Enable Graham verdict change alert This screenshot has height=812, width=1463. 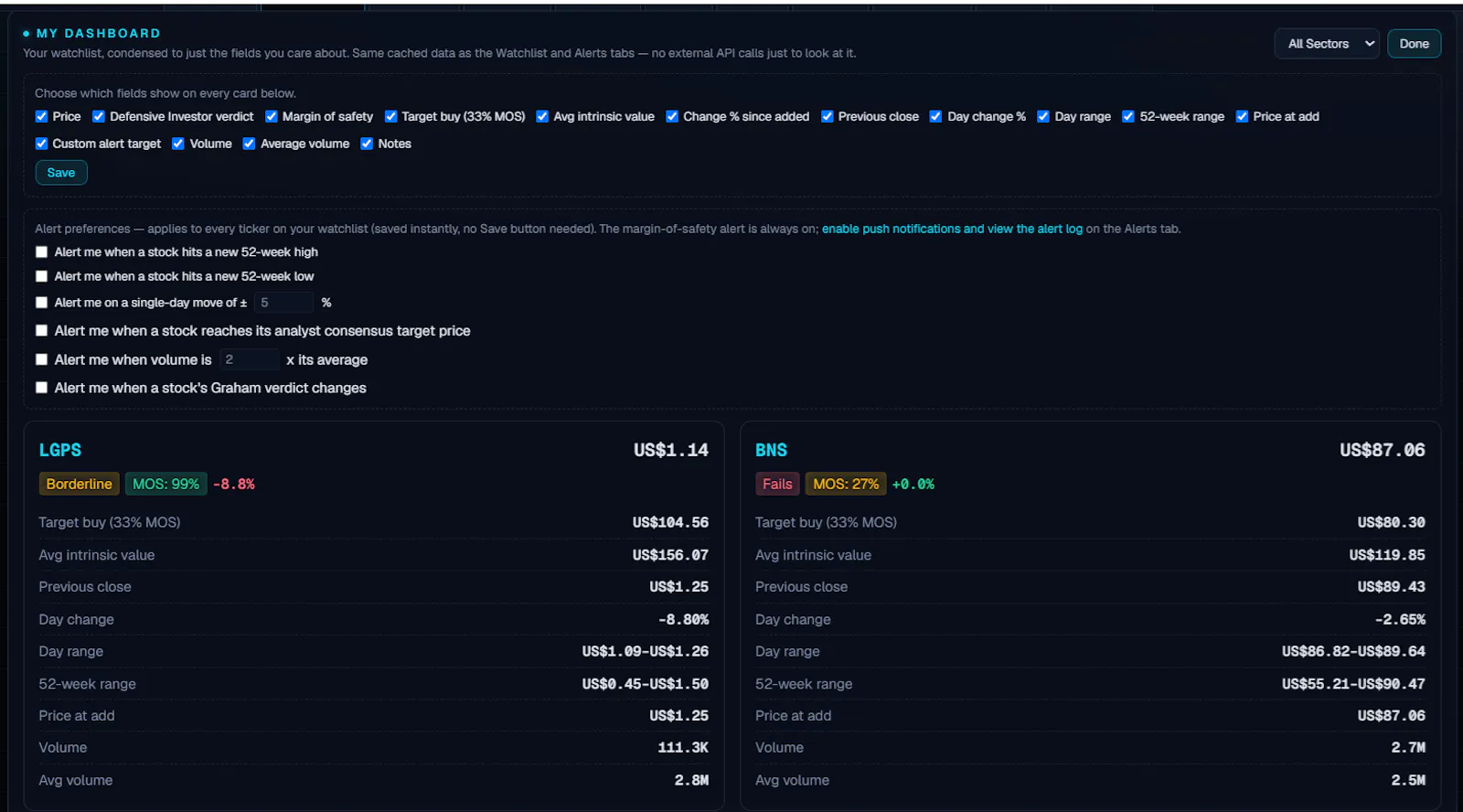click(41, 388)
